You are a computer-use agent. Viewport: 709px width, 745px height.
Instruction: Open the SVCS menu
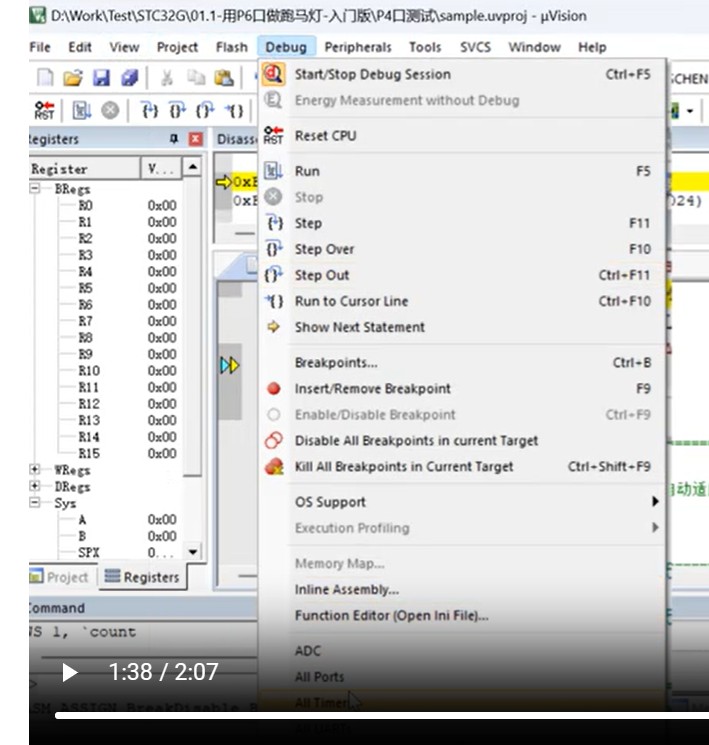[475, 47]
